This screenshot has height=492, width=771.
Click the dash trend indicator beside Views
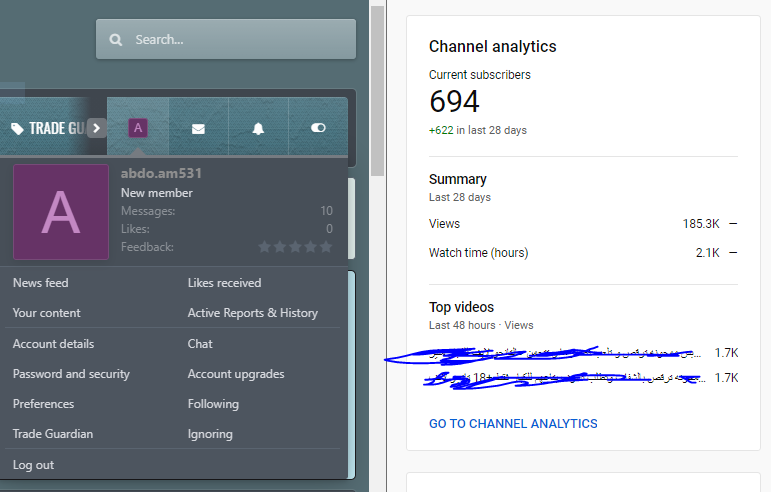[733, 224]
